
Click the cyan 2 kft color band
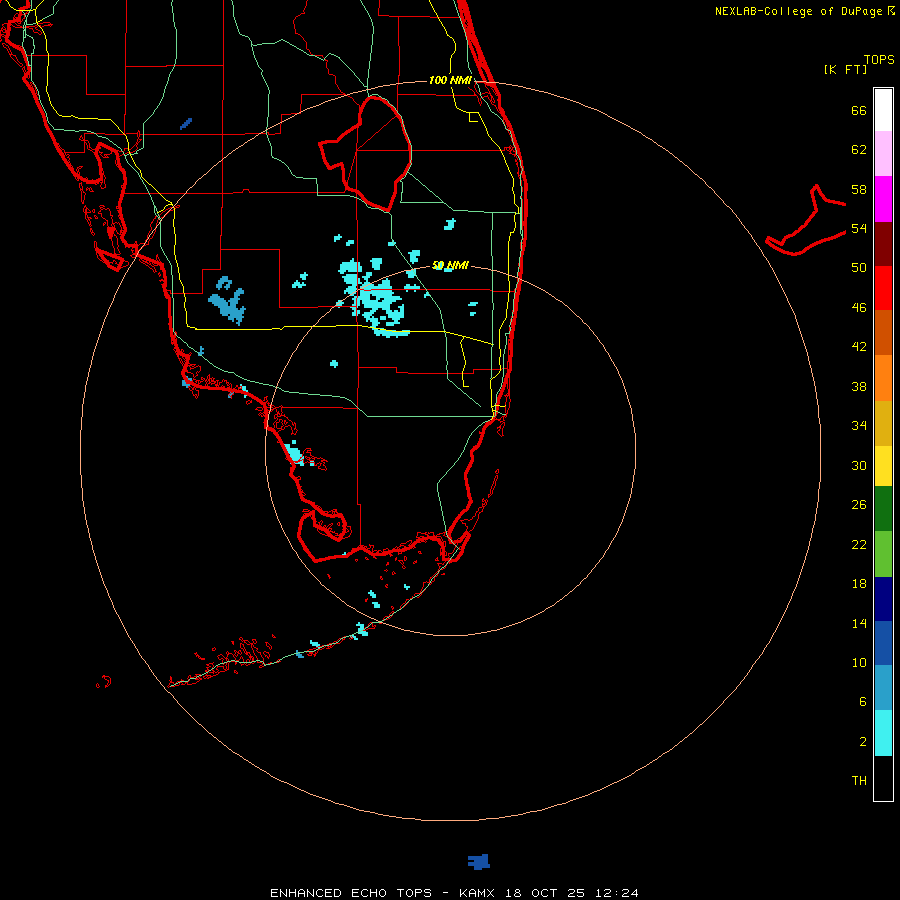pyautogui.click(x=883, y=733)
